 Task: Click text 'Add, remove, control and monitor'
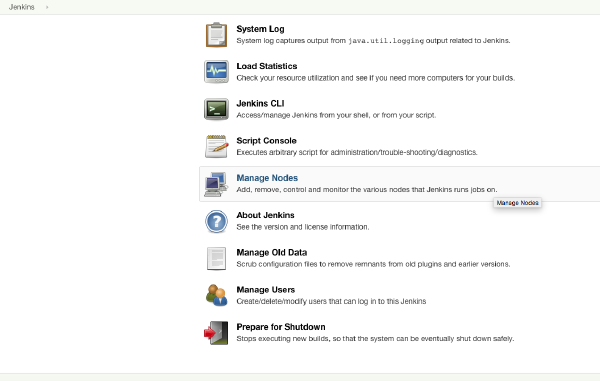click(292, 189)
